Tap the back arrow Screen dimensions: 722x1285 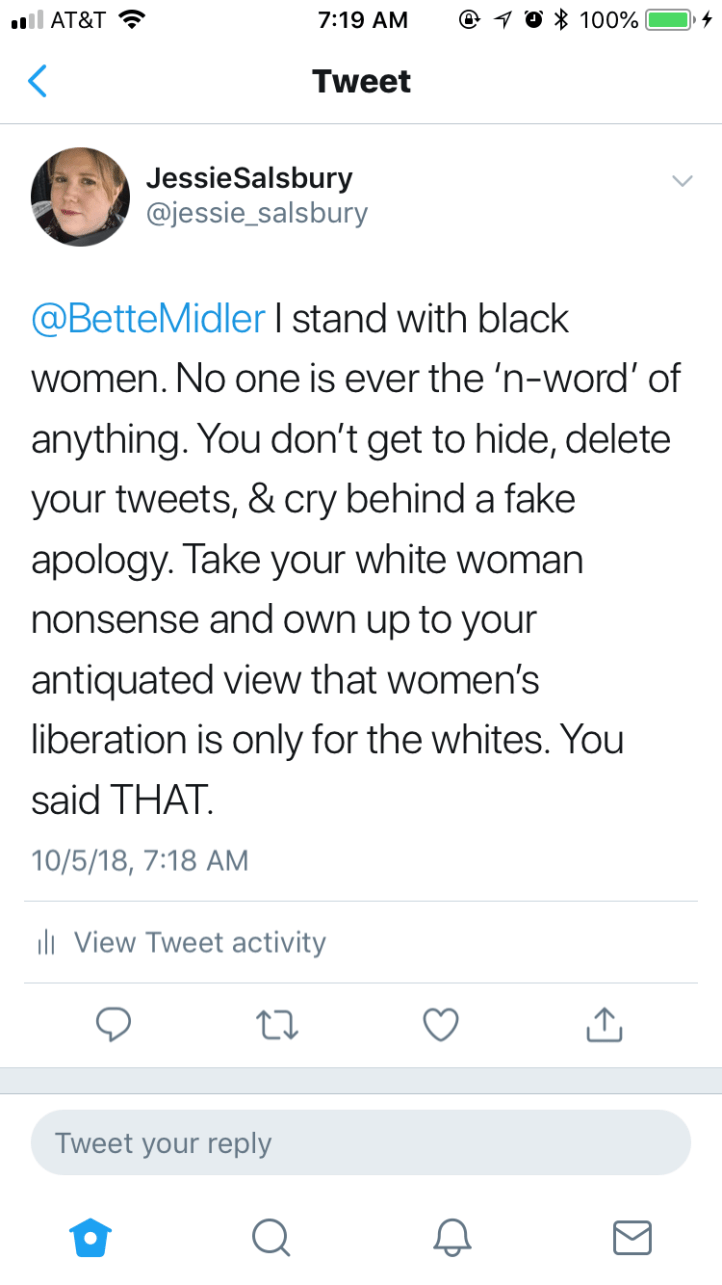[37, 81]
